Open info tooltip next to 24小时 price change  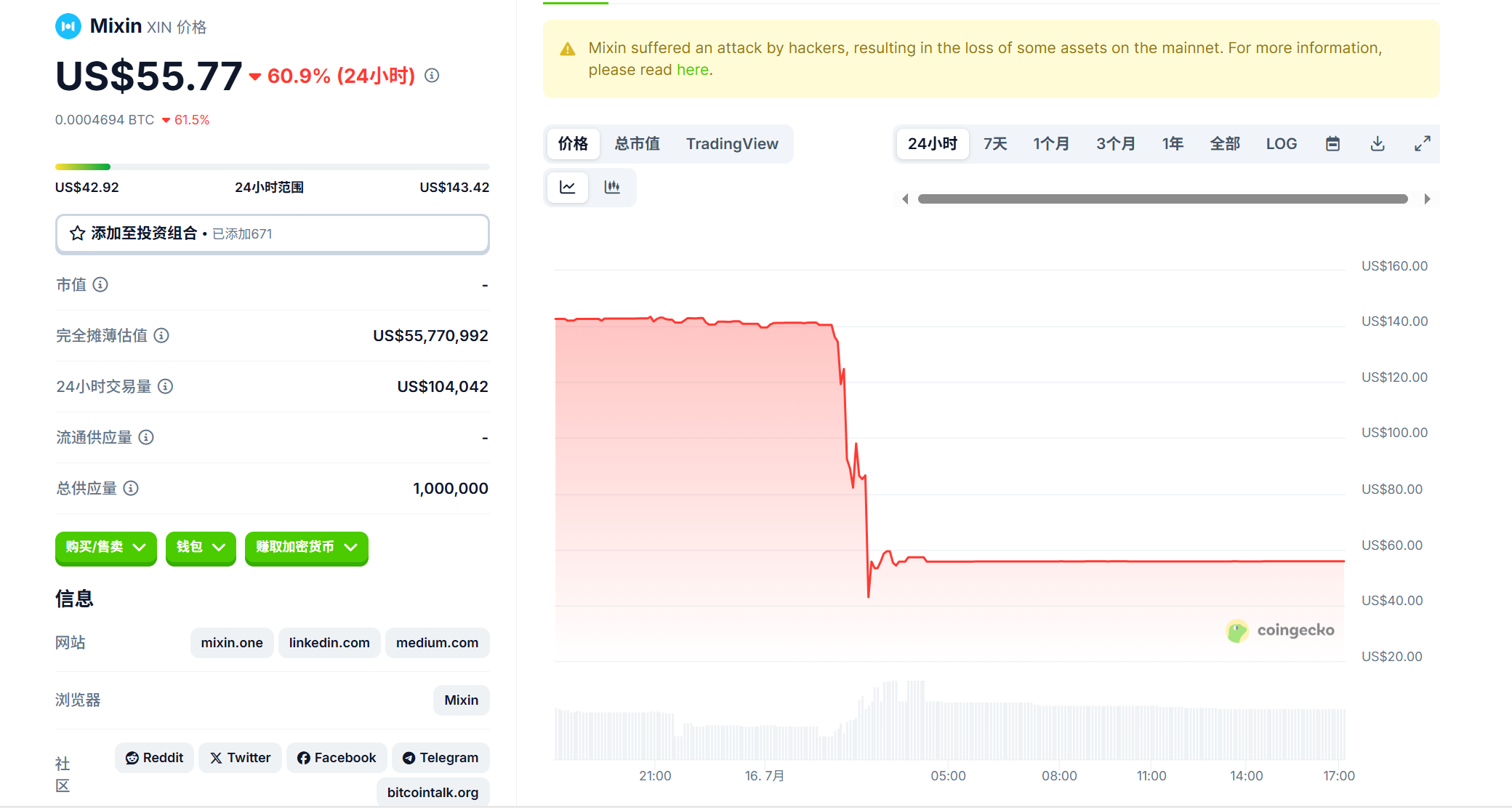click(432, 76)
